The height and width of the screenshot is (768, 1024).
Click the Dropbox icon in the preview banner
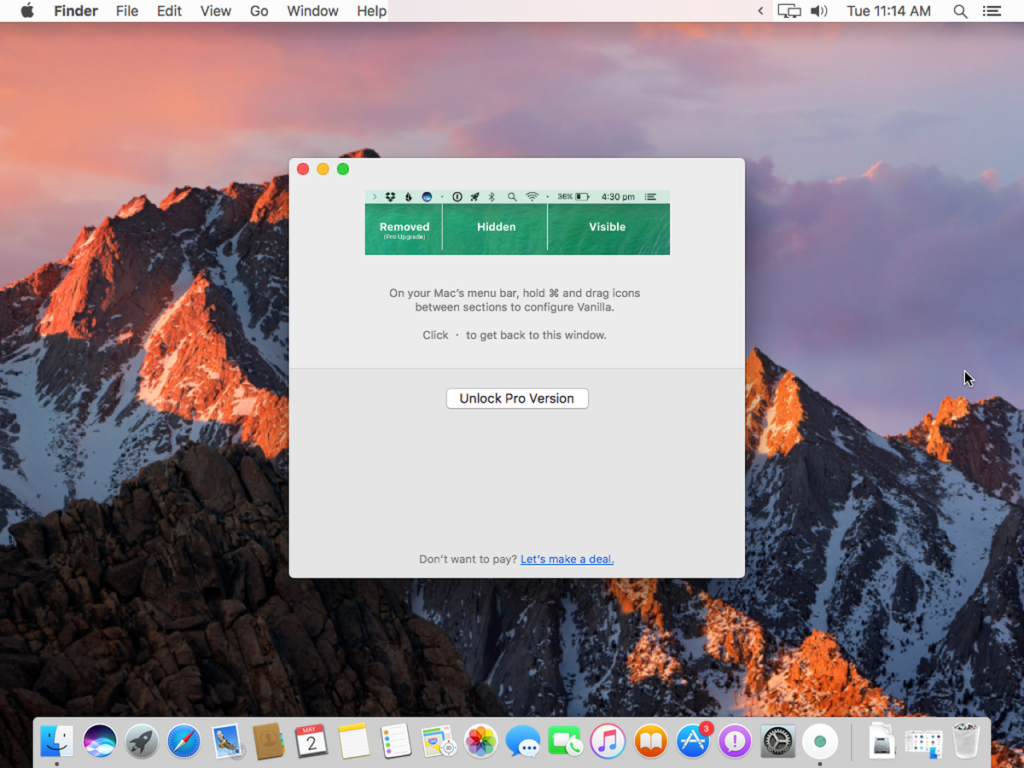coord(390,197)
